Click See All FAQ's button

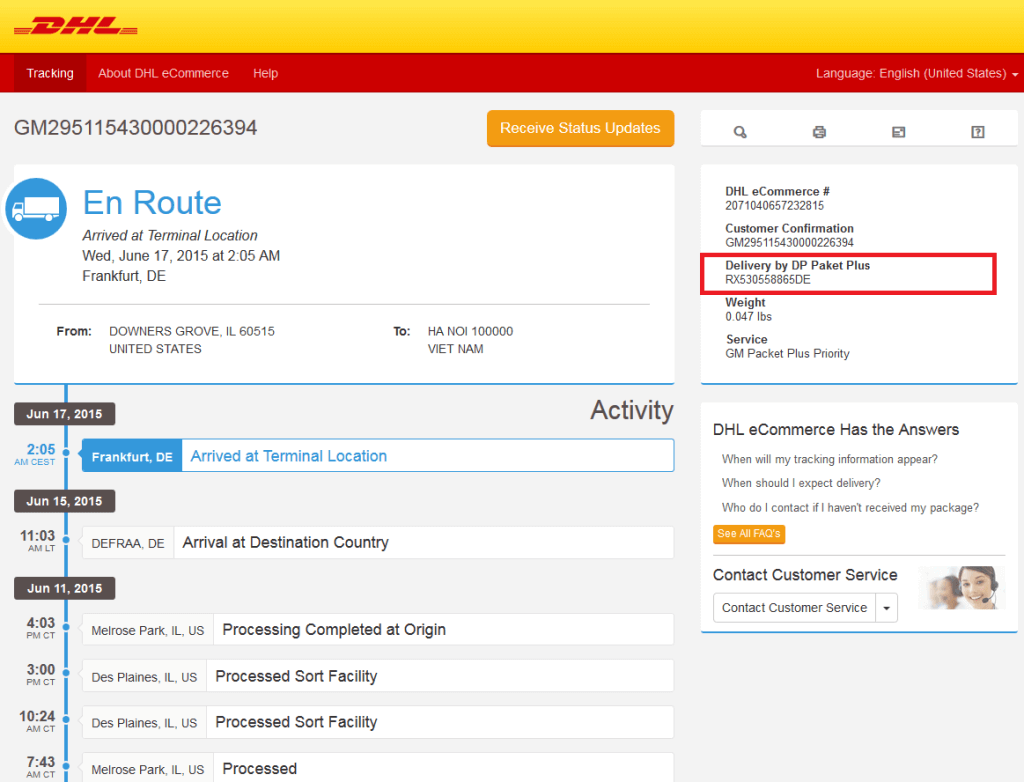[x=748, y=534]
